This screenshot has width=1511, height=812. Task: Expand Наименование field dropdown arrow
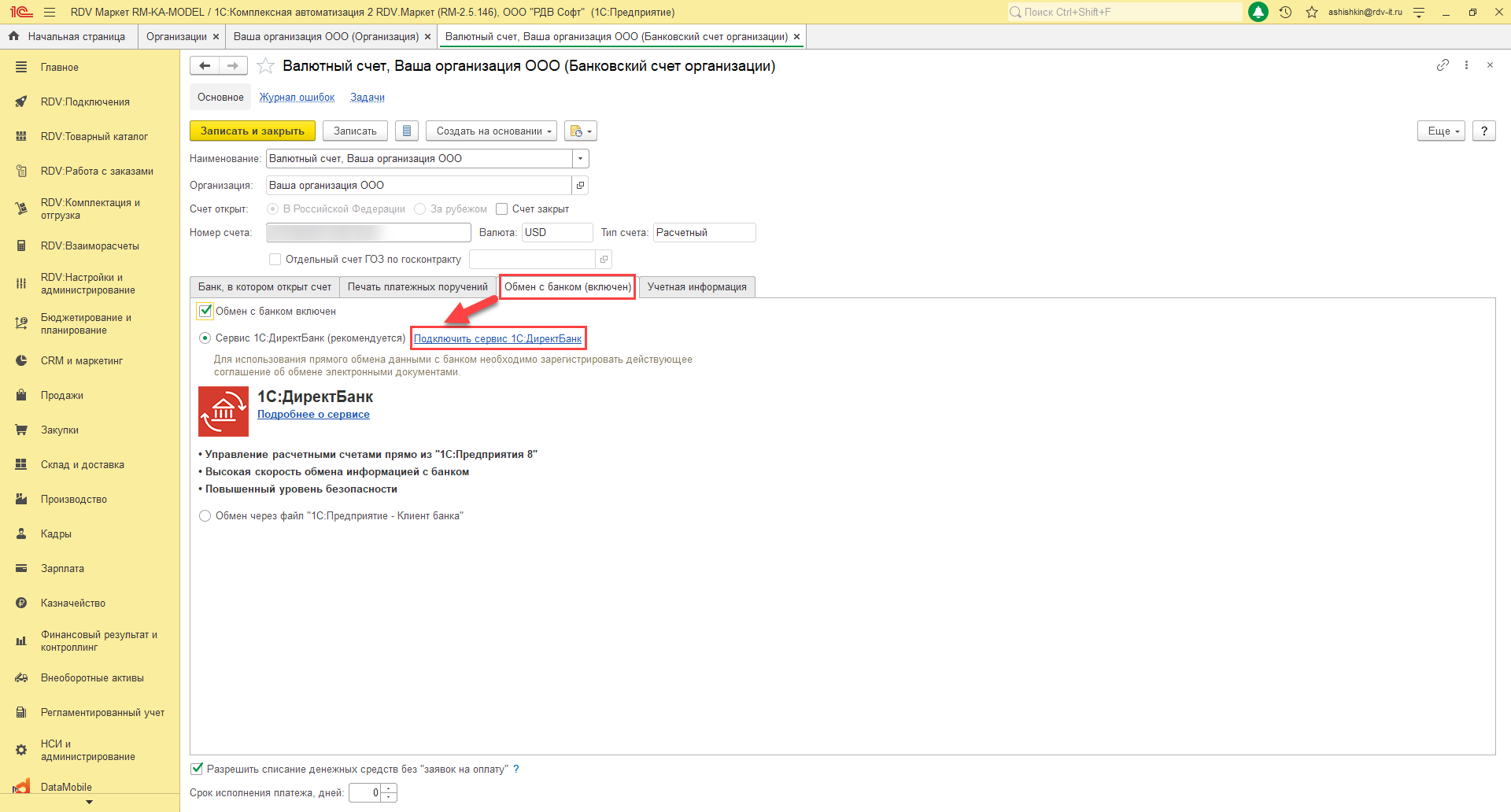pyautogui.click(x=581, y=159)
